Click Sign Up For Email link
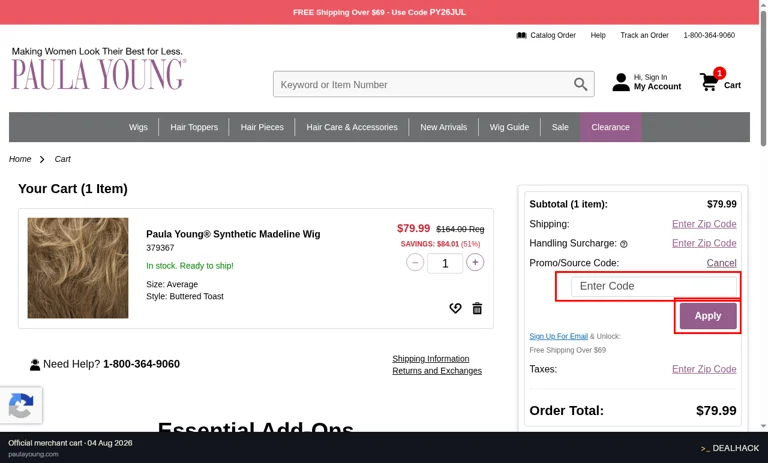The width and height of the screenshot is (768, 463). (558, 336)
